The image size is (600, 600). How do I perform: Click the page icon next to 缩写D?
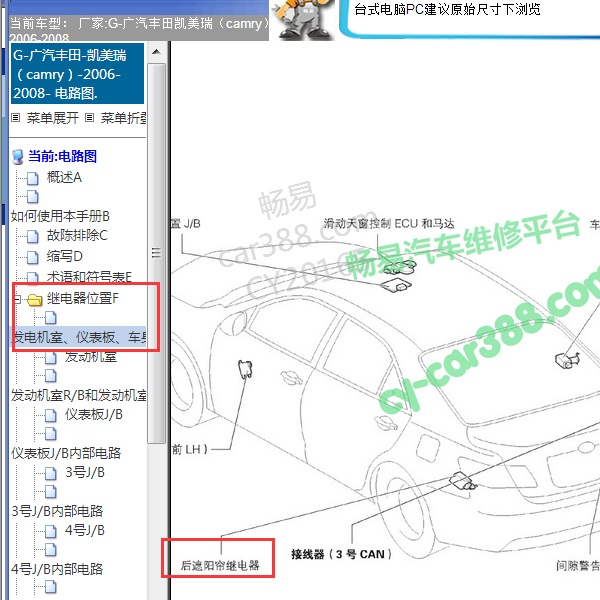pos(33,257)
